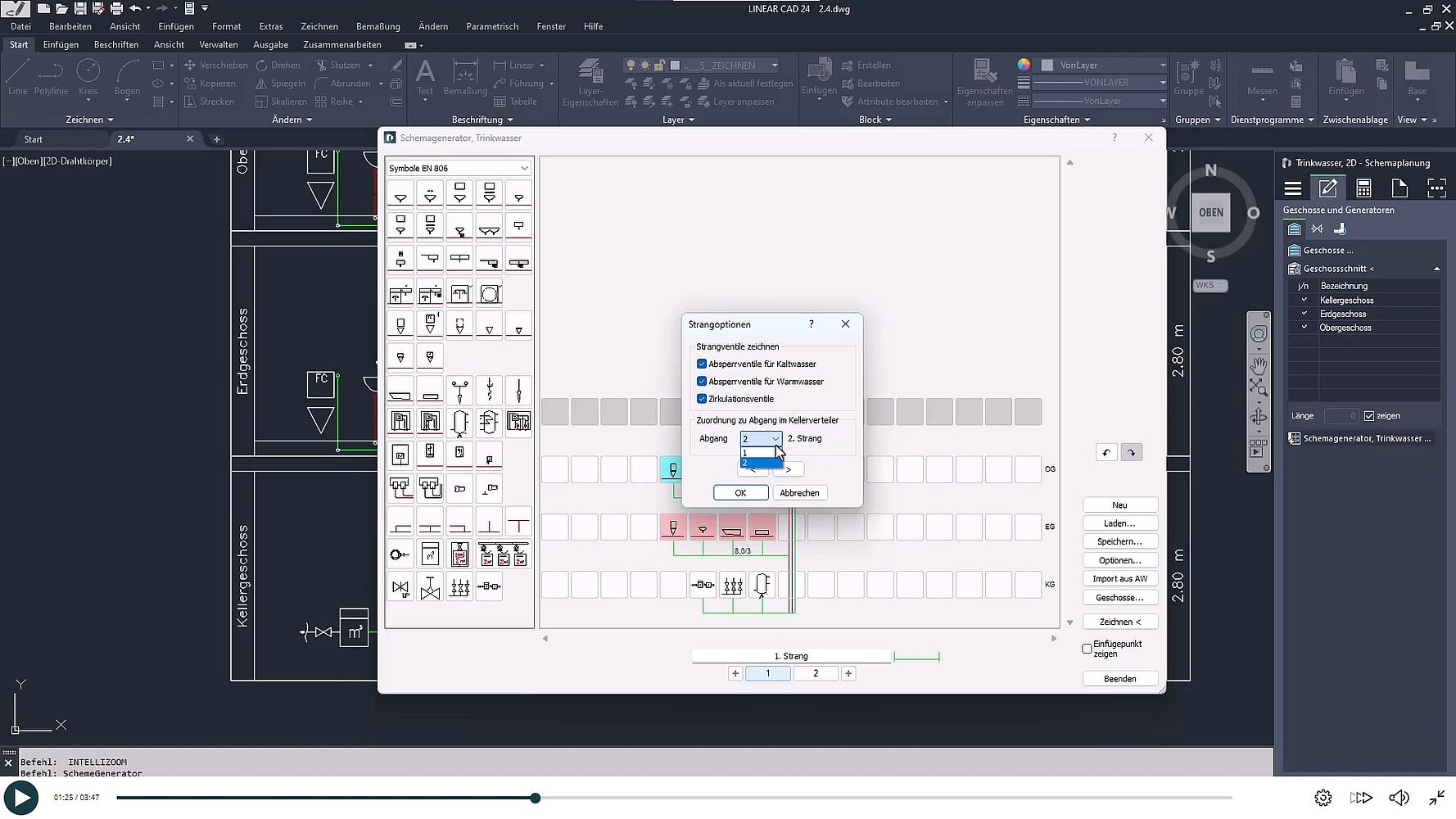This screenshot has width=1456, height=819.
Task: Click the Gruppe icon in ribbon
Action: click(x=1188, y=77)
